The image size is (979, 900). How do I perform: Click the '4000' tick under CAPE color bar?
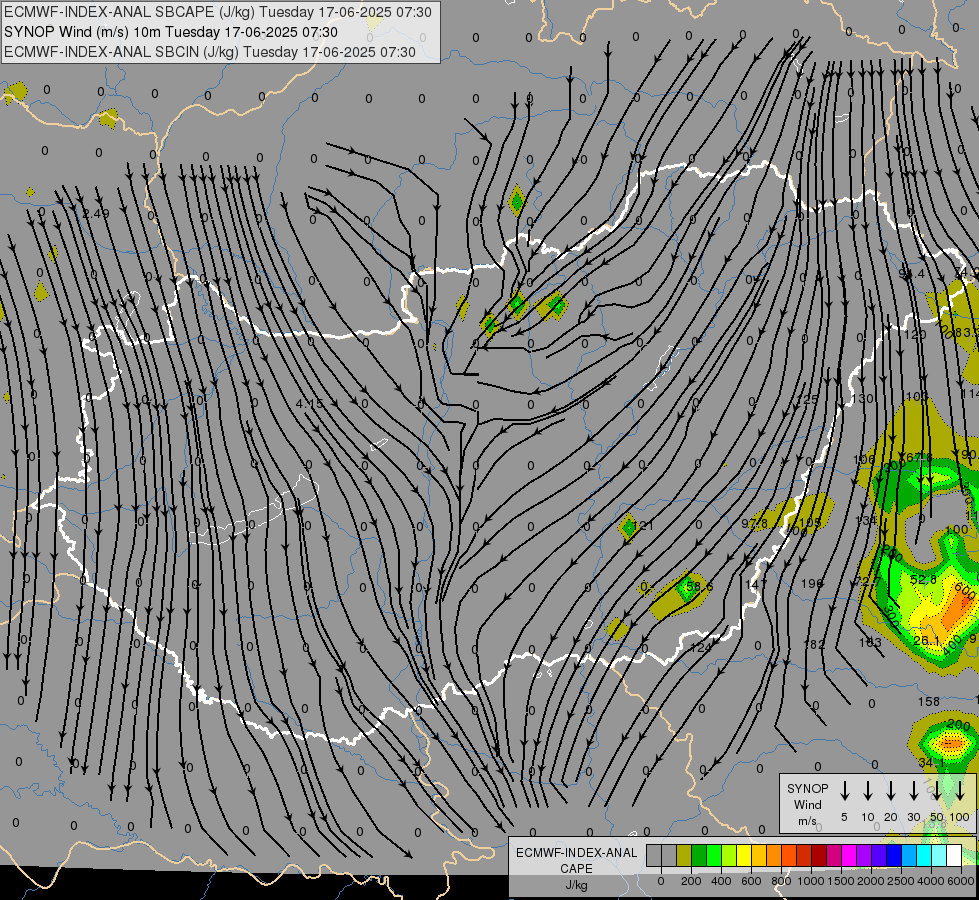931,881
